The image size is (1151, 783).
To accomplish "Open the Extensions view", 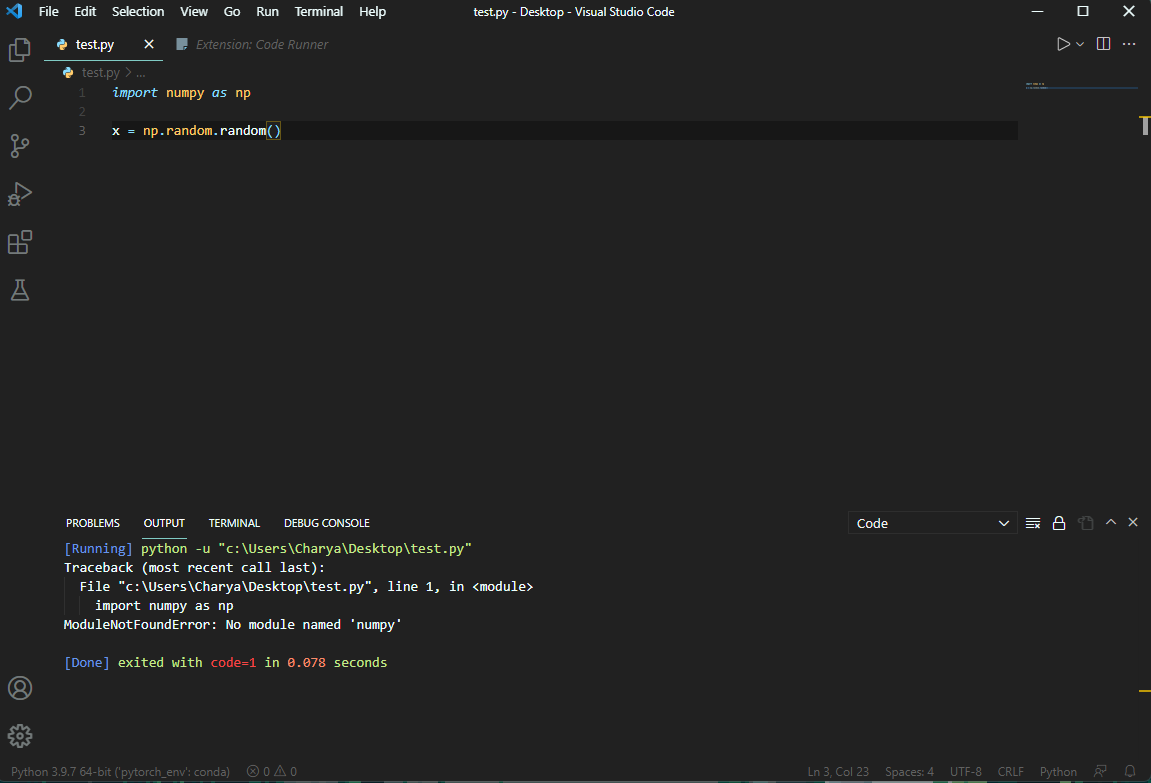I will (20, 242).
